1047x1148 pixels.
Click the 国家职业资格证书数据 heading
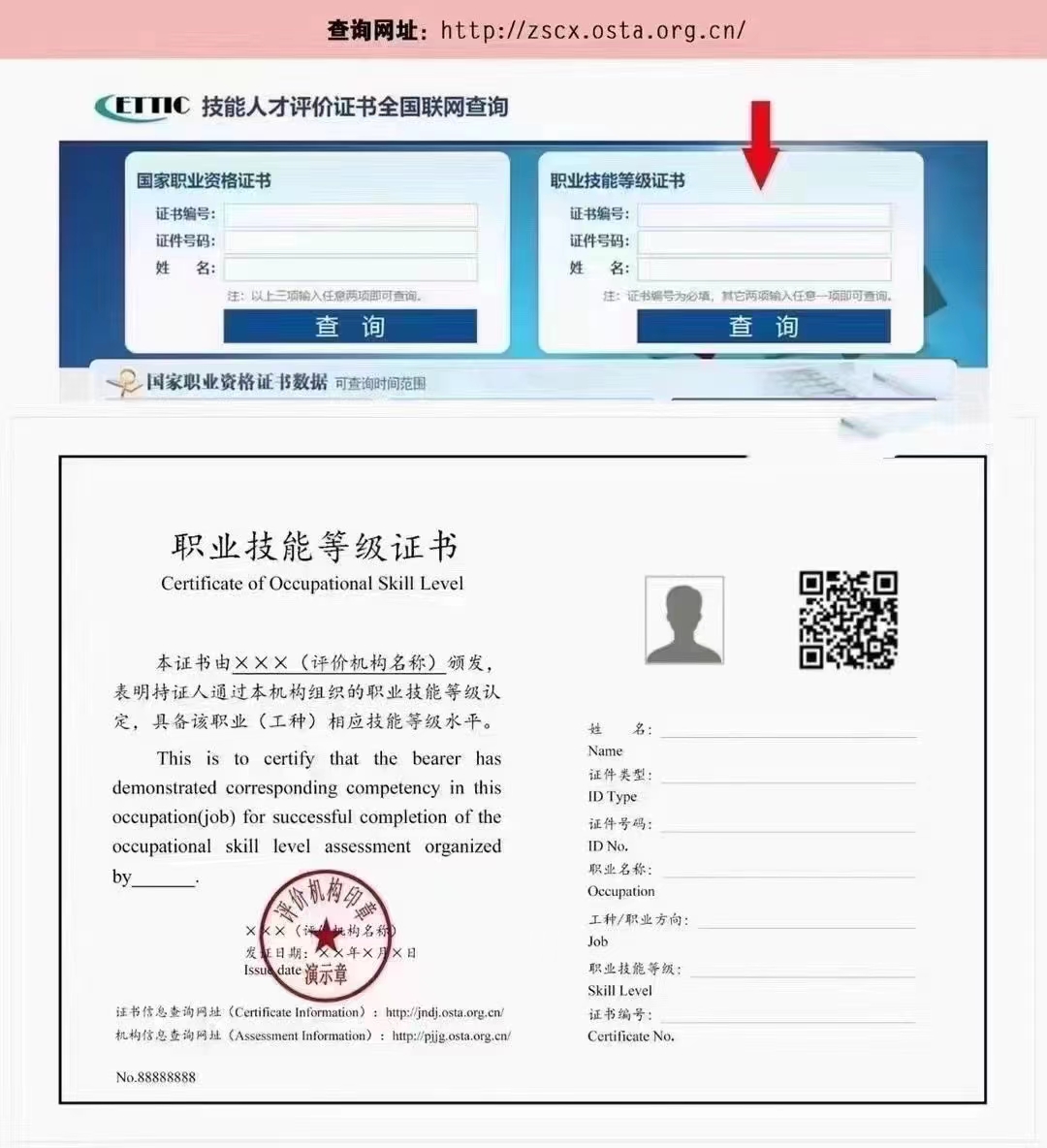pos(237,382)
